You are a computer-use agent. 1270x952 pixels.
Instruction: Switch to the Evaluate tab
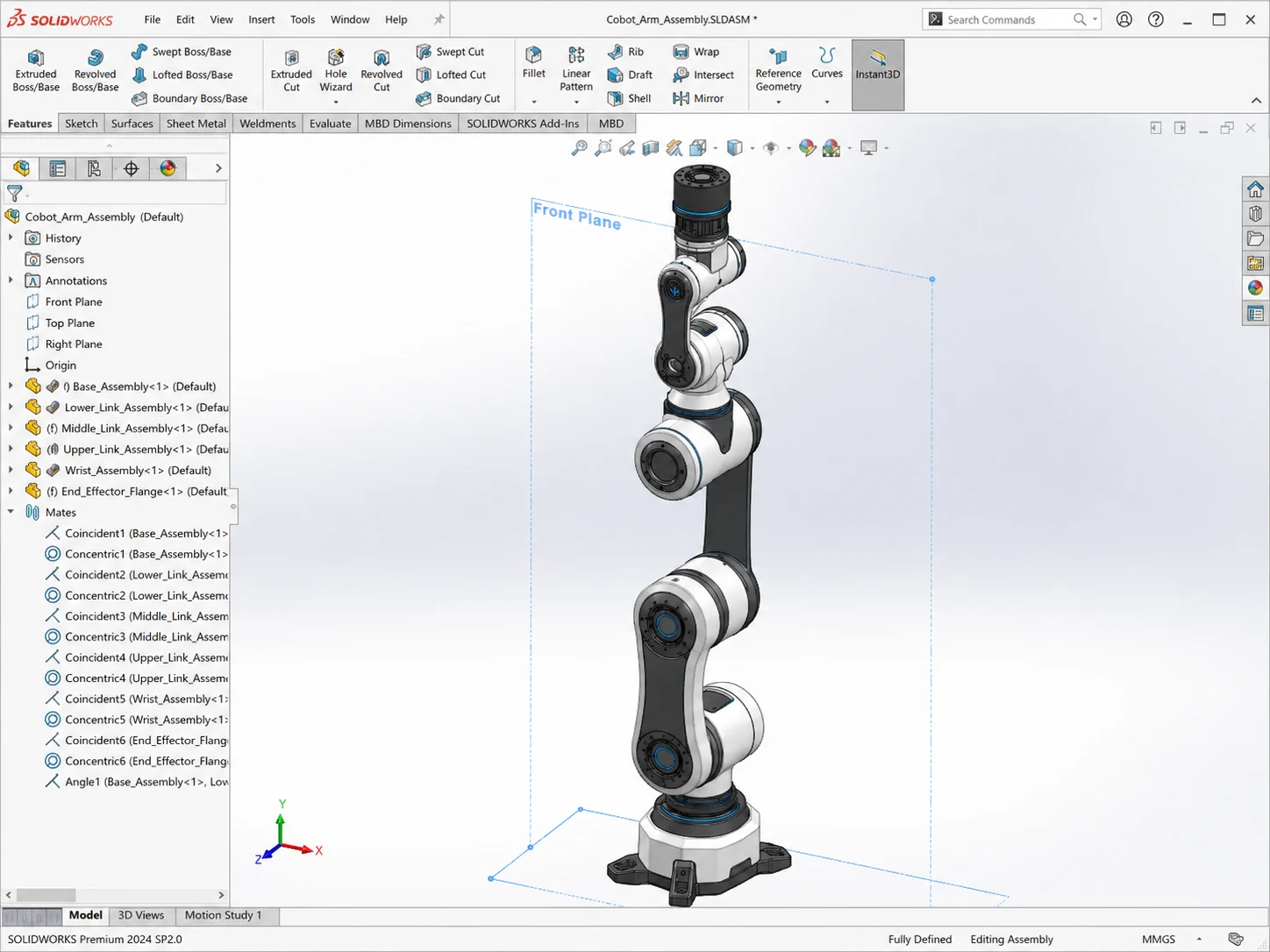(x=330, y=124)
